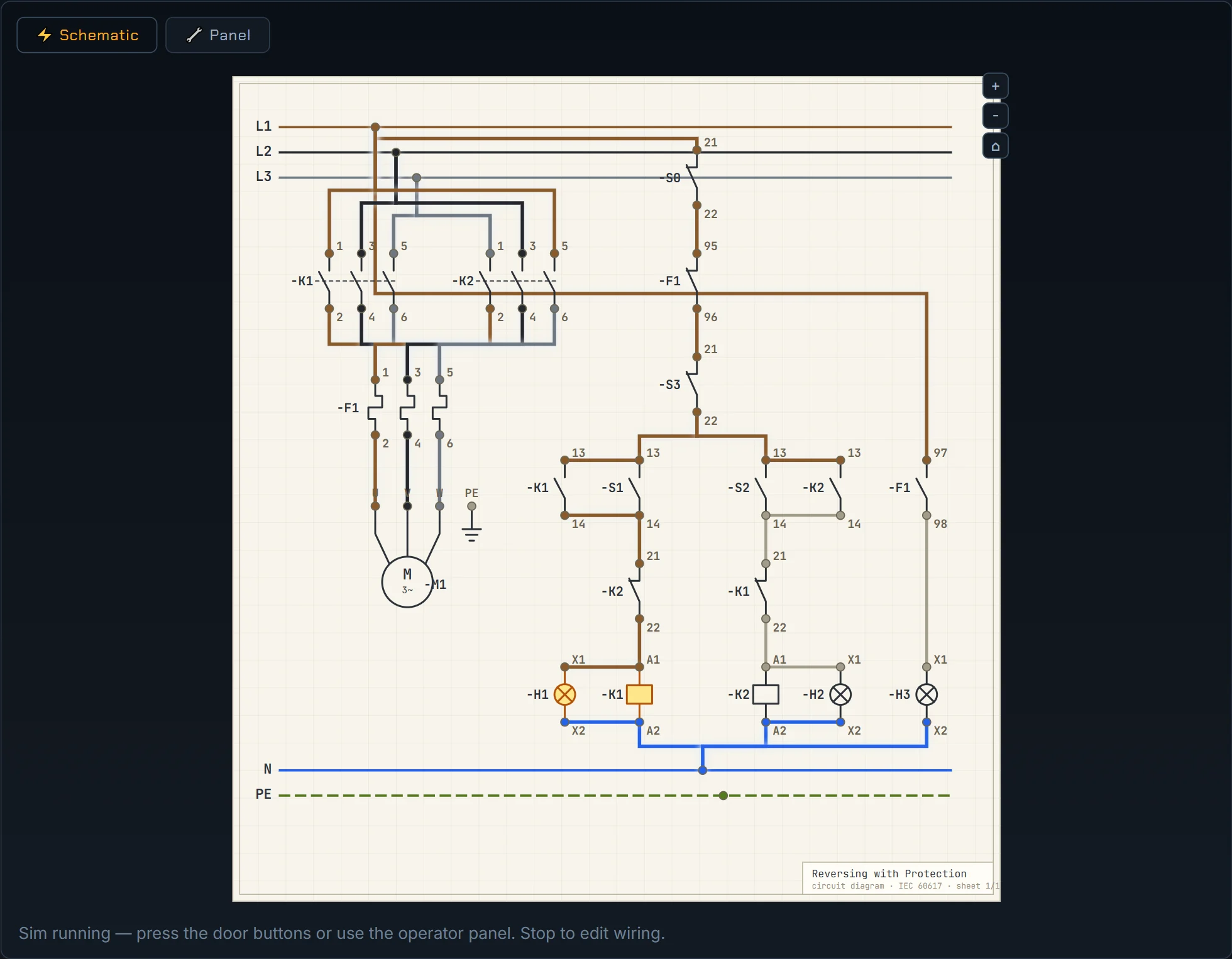
Task: Click the M1 three-phase motor symbol
Action: pos(407,582)
